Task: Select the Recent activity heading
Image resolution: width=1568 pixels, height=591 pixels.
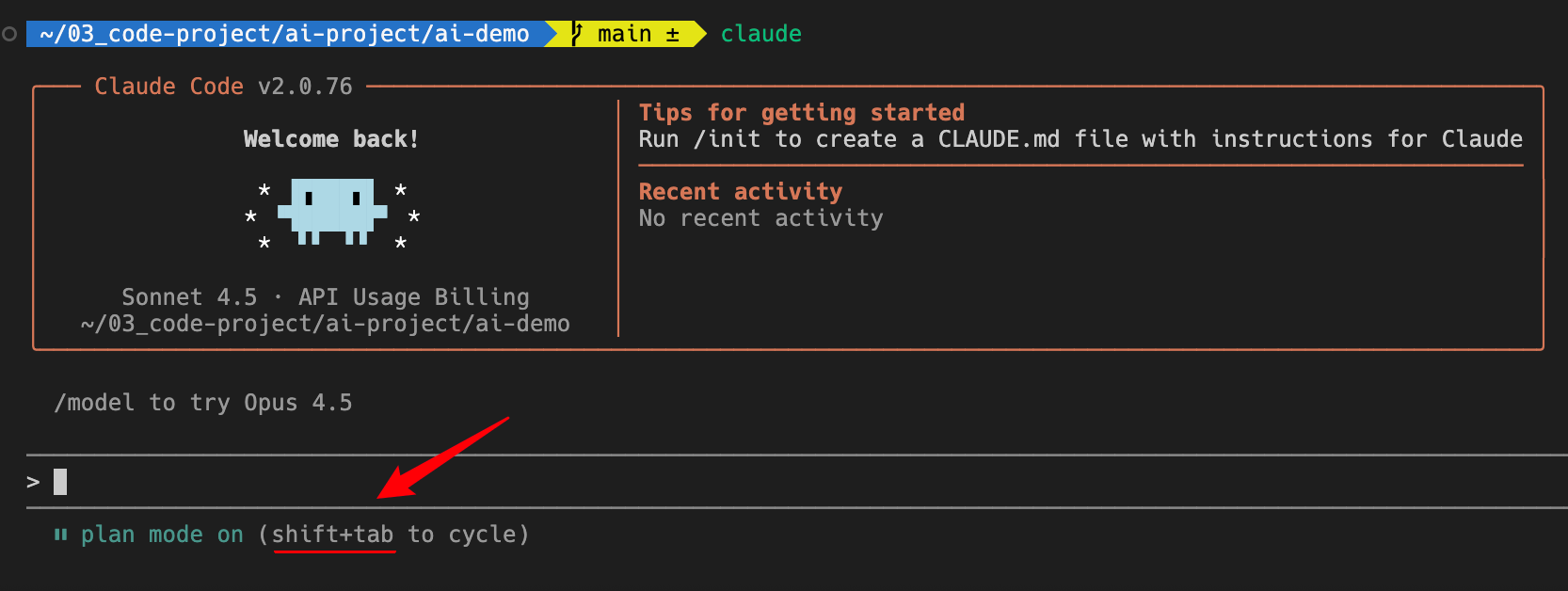Action: pyautogui.click(x=741, y=192)
